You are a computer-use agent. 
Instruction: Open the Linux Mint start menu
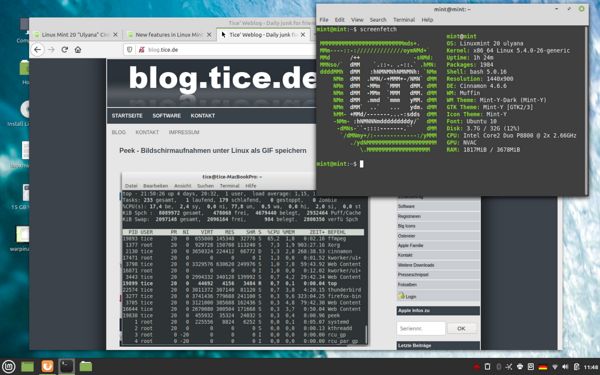coord(8,367)
